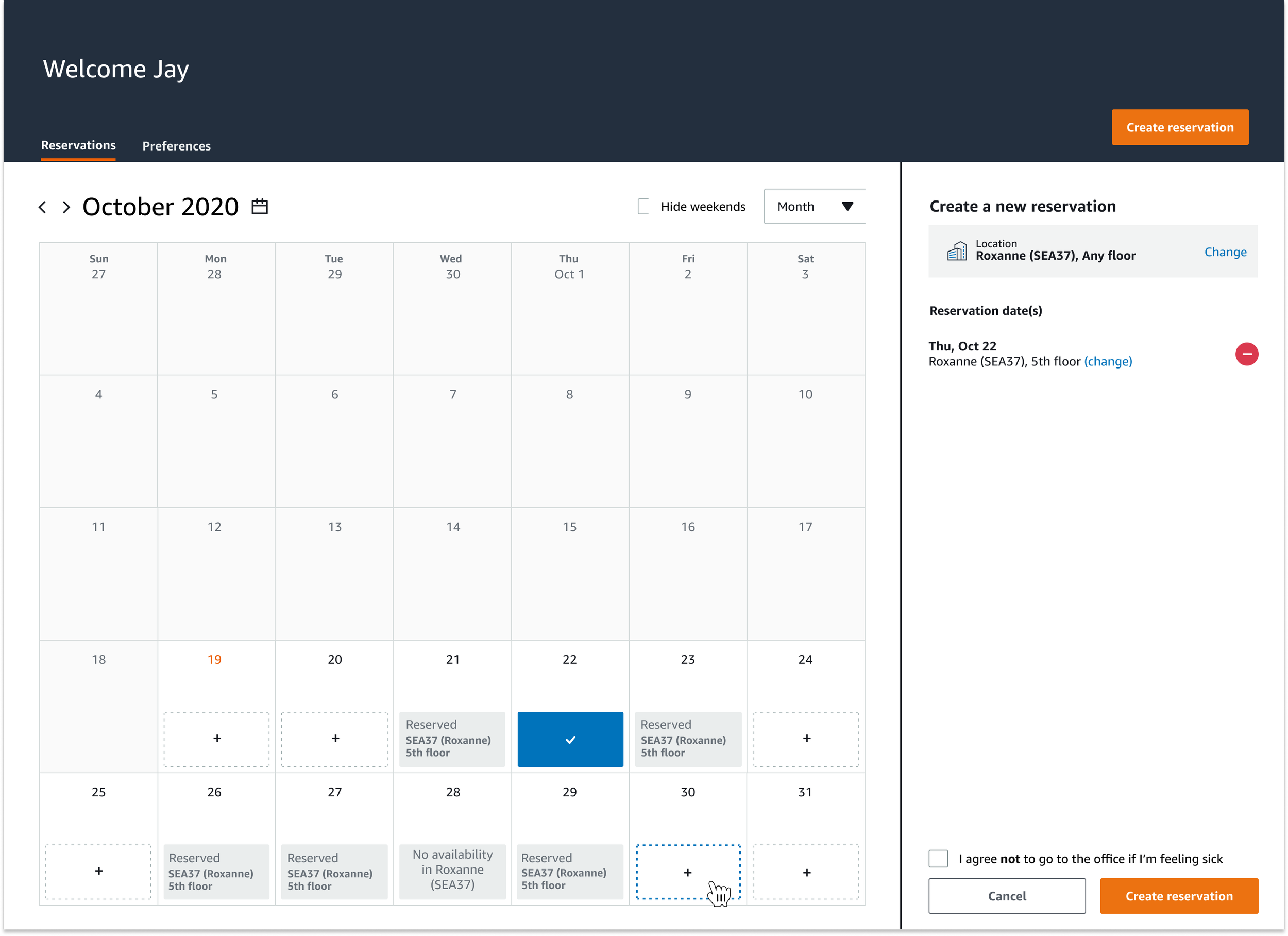Image resolution: width=1288 pixels, height=936 pixels.
Task: Click Create reservation in header
Action: click(x=1179, y=127)
